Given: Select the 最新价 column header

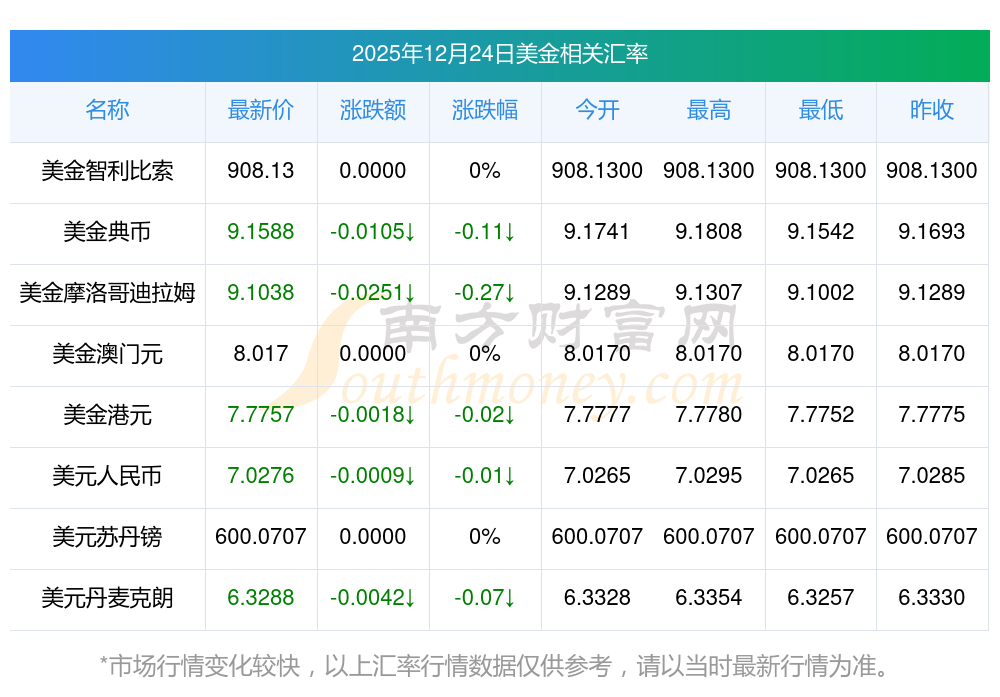Looking at the screenshot, I should tap(261, 110).
